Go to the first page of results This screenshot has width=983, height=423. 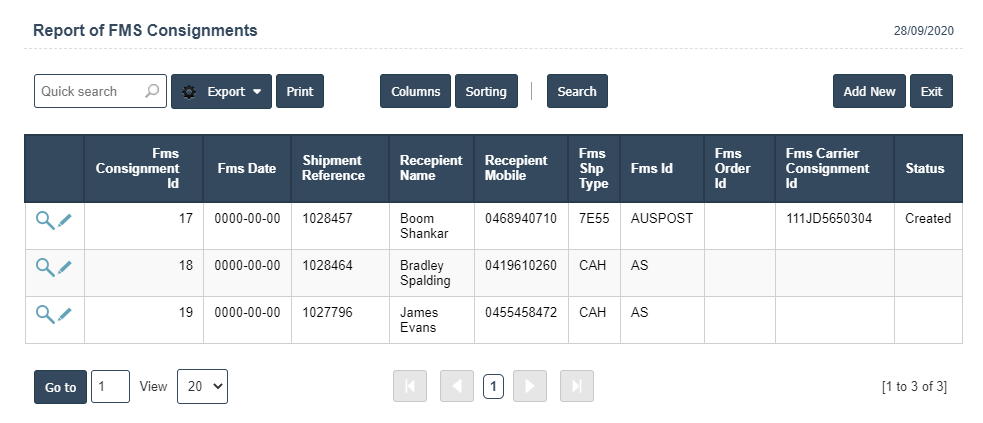click(410, 387)
